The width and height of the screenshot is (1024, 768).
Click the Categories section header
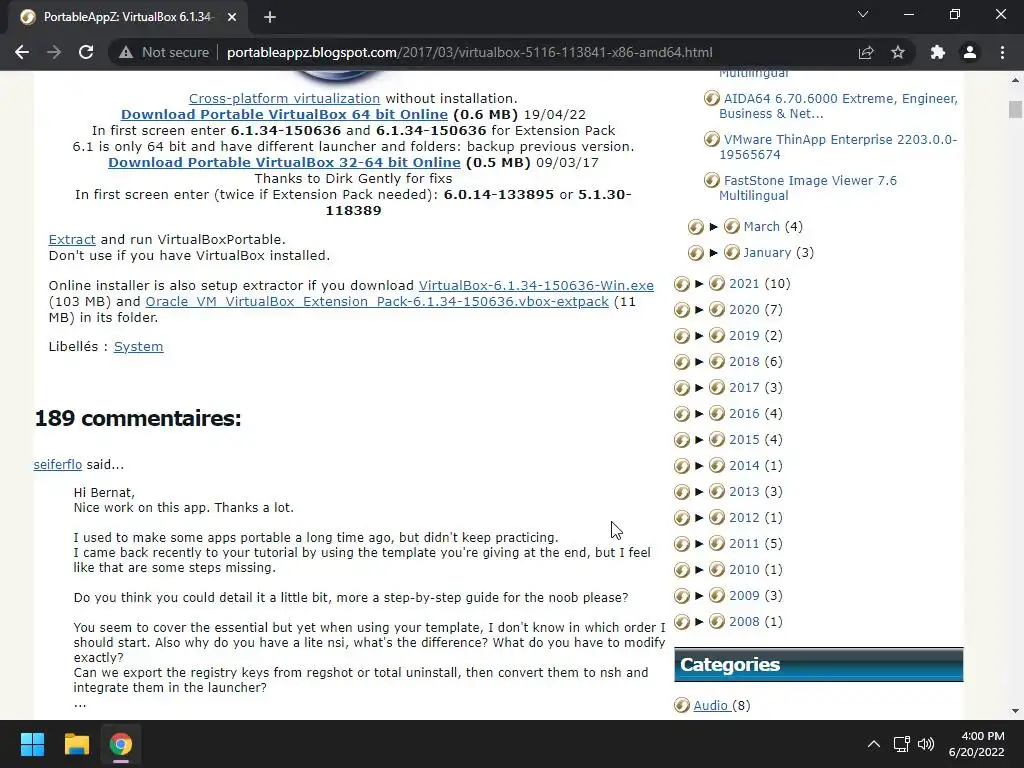tap(818, 665)
